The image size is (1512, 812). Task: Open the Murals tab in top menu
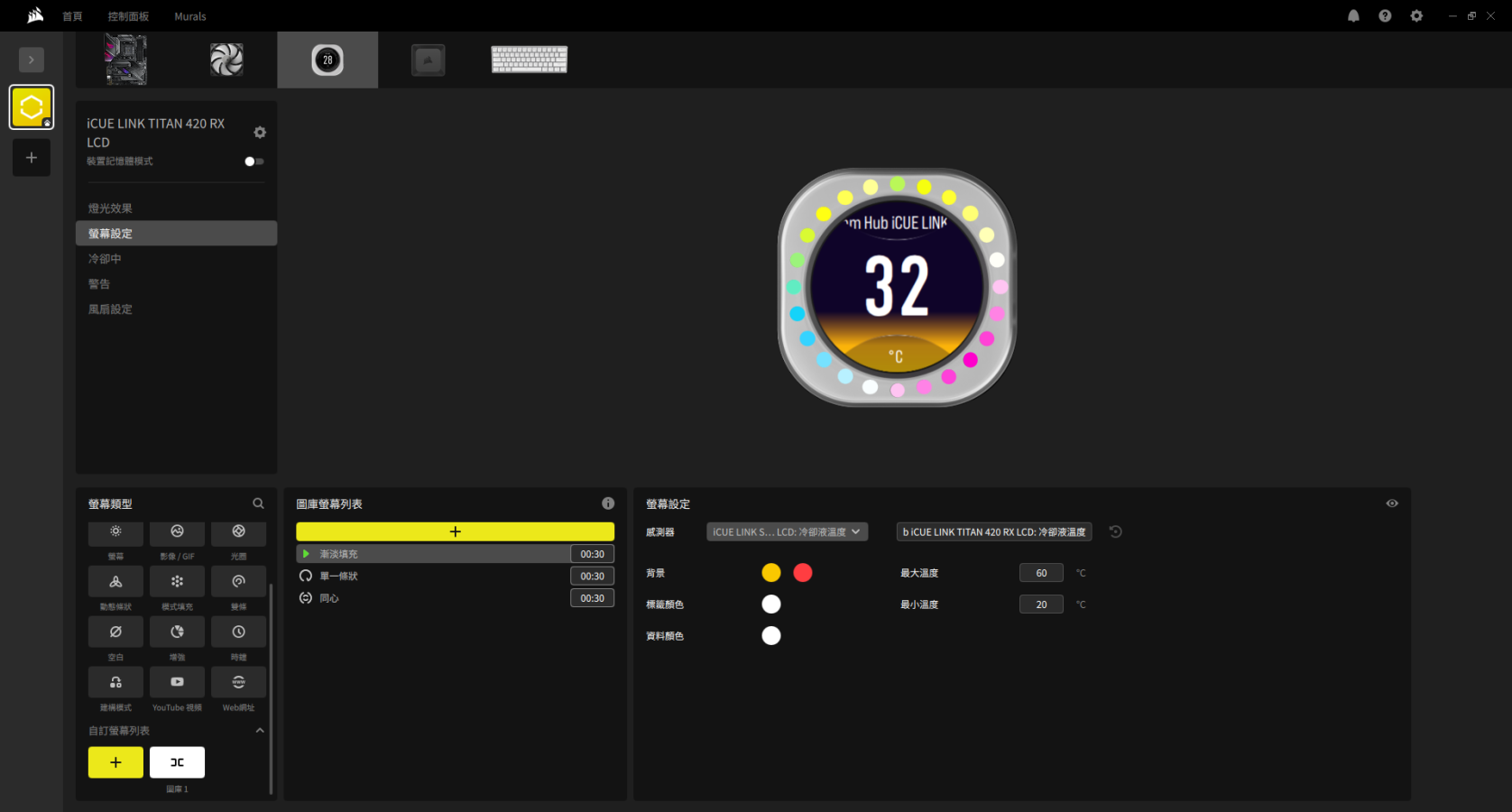[189, 16]
